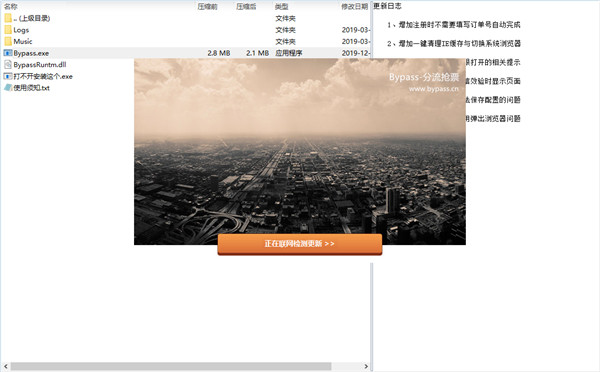
Task: Click the 打不开安装这个.exe file icon
Action: coord(8,76)
